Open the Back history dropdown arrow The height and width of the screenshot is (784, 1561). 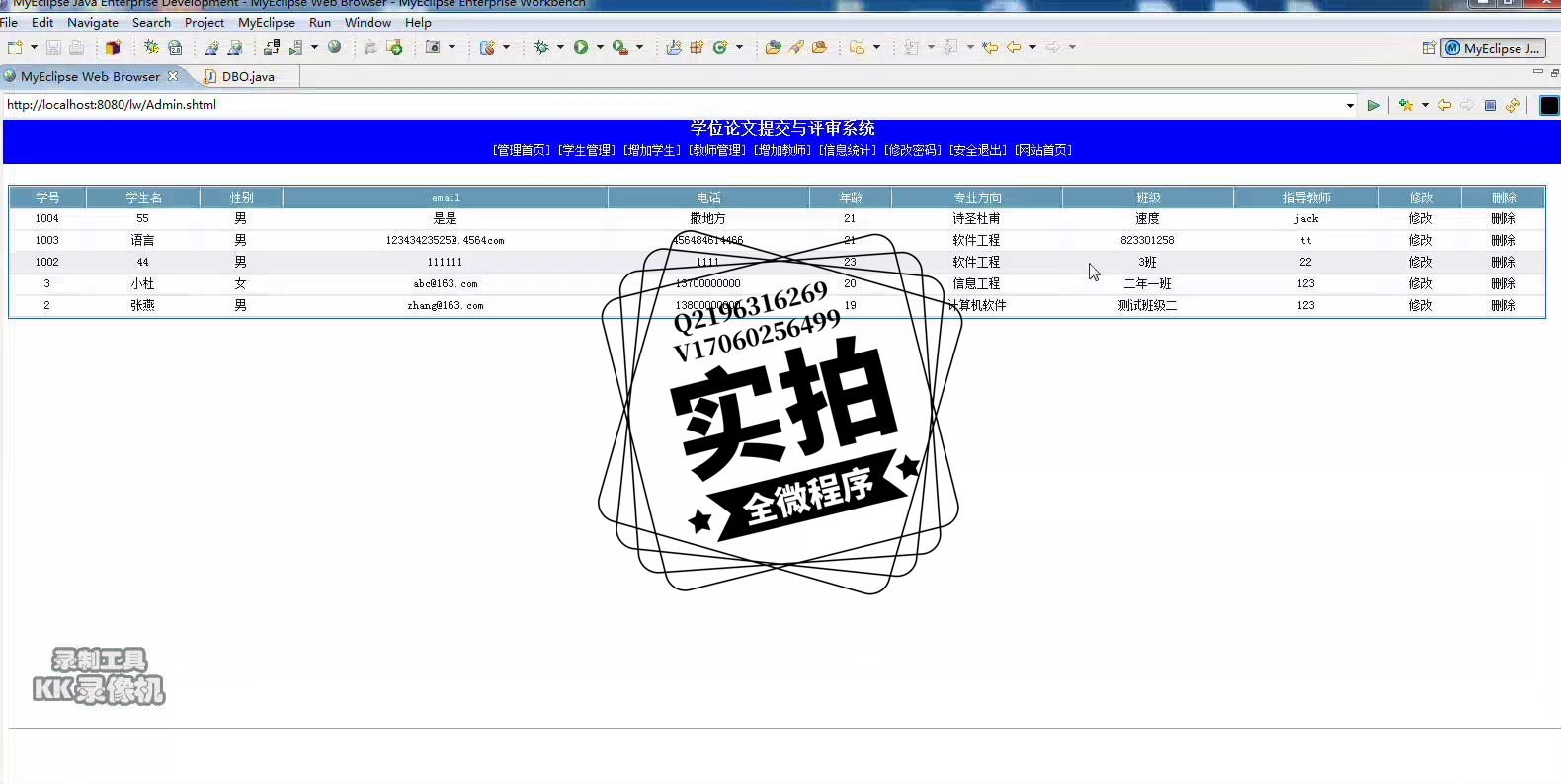tap(1032, 47)
